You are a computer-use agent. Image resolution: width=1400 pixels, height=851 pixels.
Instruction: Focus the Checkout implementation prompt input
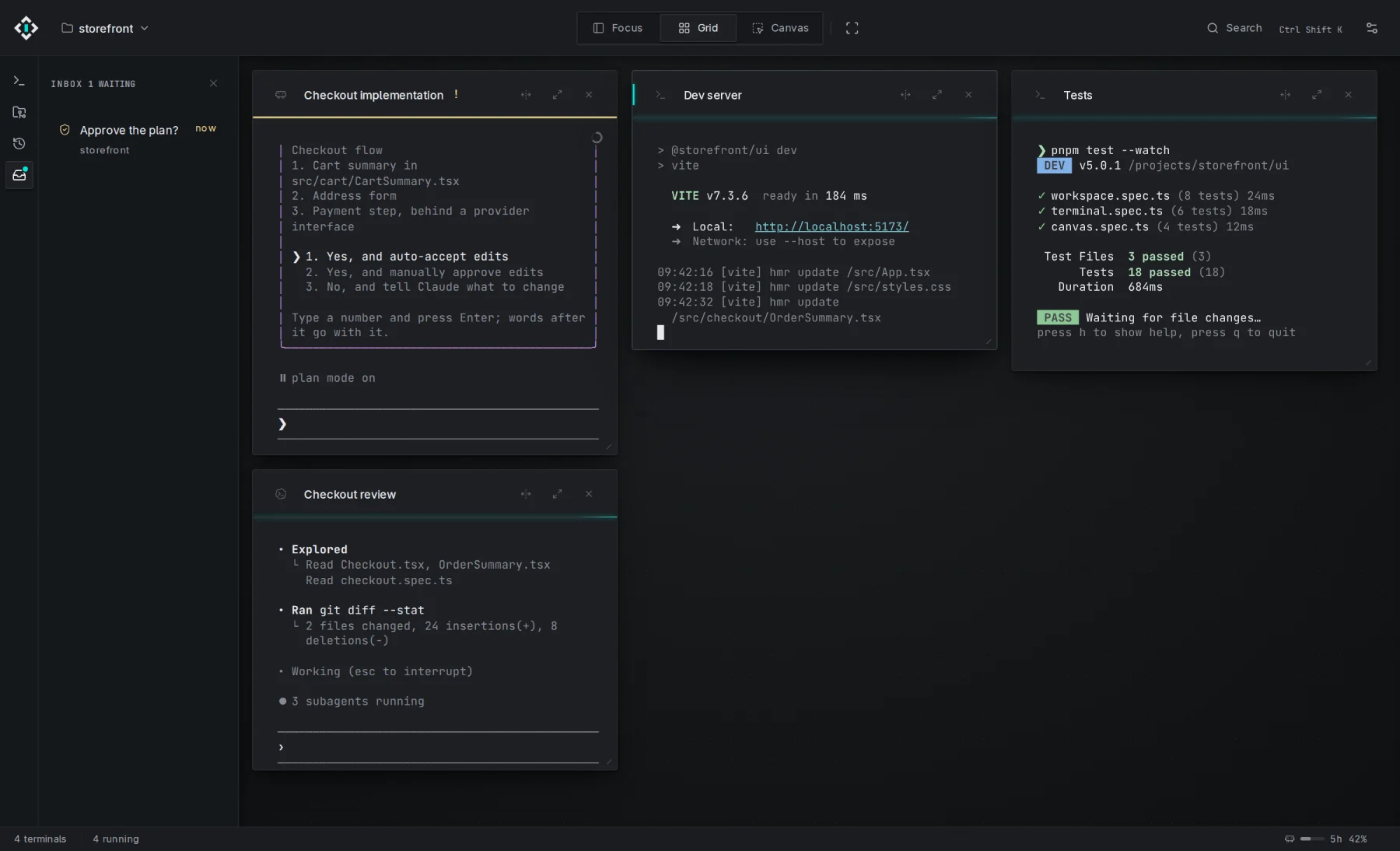438,424
